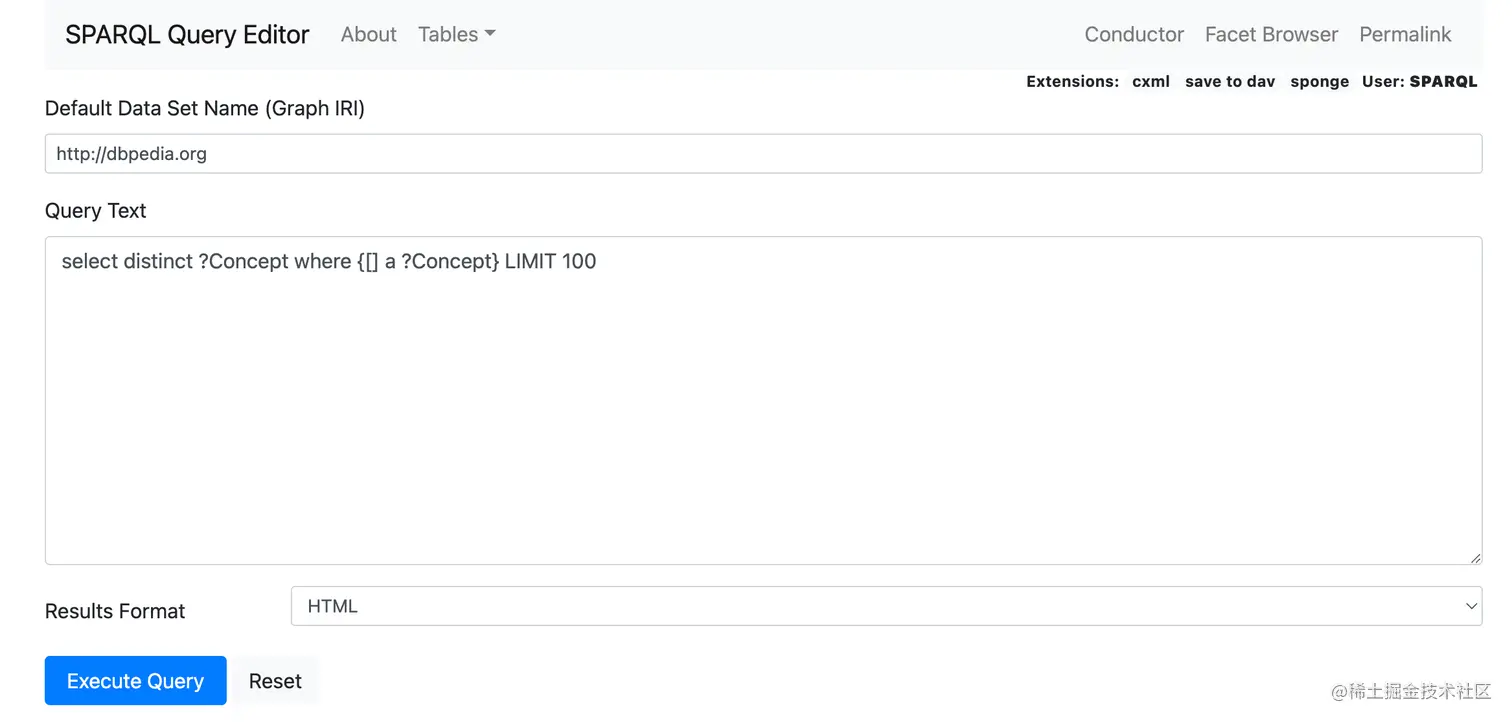Click the User: SPARQL label
Image resolution: width=1512 pixels, height=722 pixels.
[1419, 82]
